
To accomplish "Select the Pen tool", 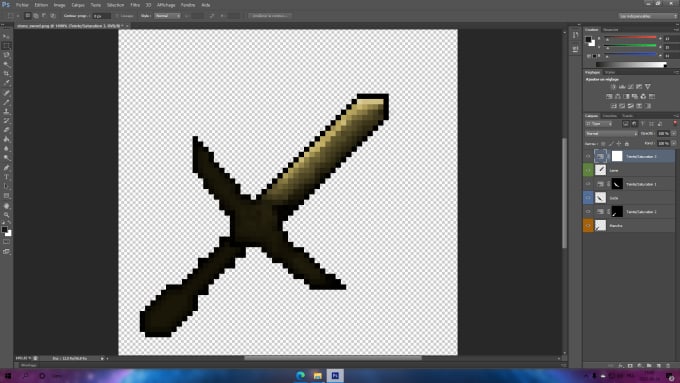I will pyautogui.click(x=7, y=168).
